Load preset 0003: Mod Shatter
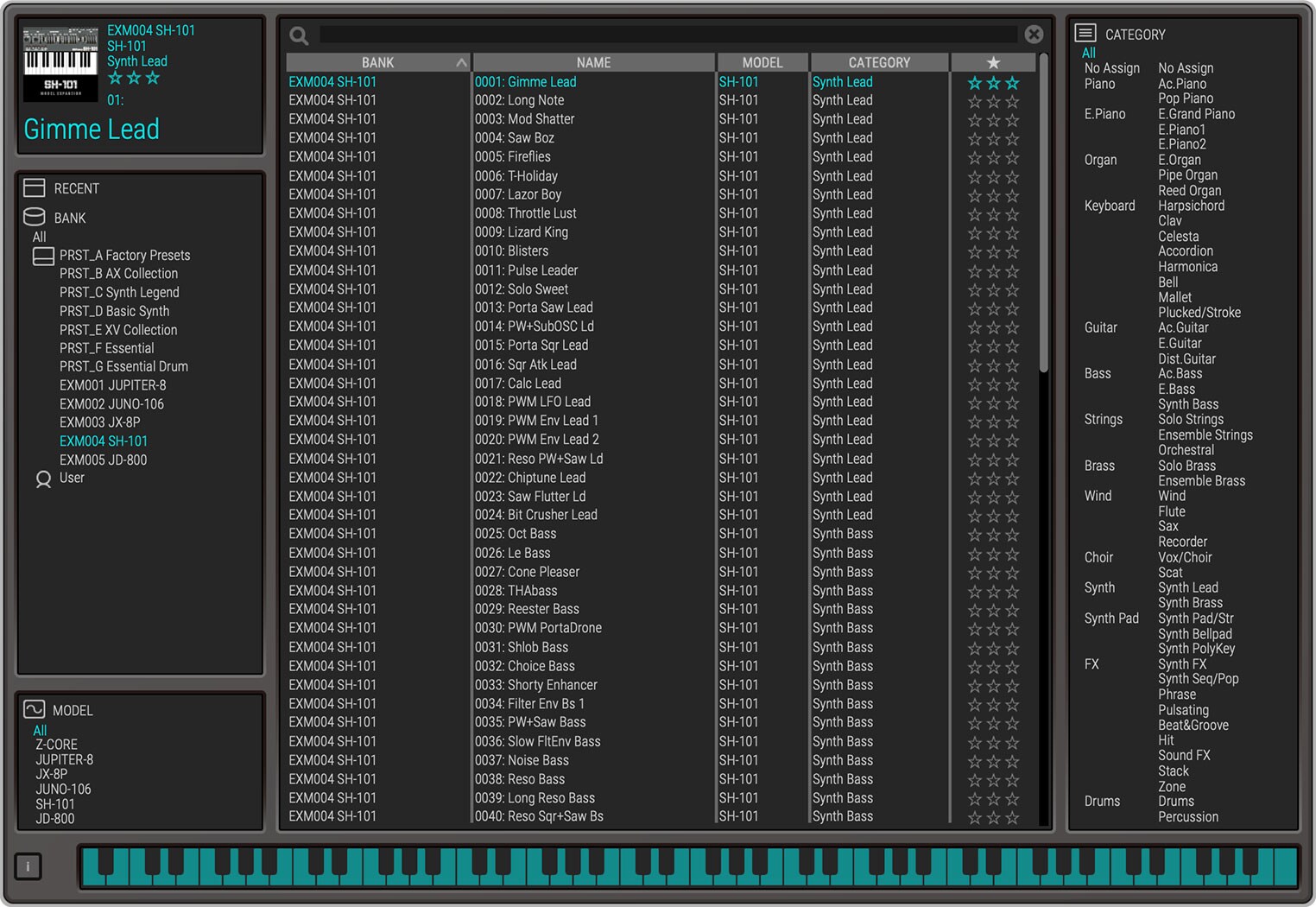 coord(524,119)
